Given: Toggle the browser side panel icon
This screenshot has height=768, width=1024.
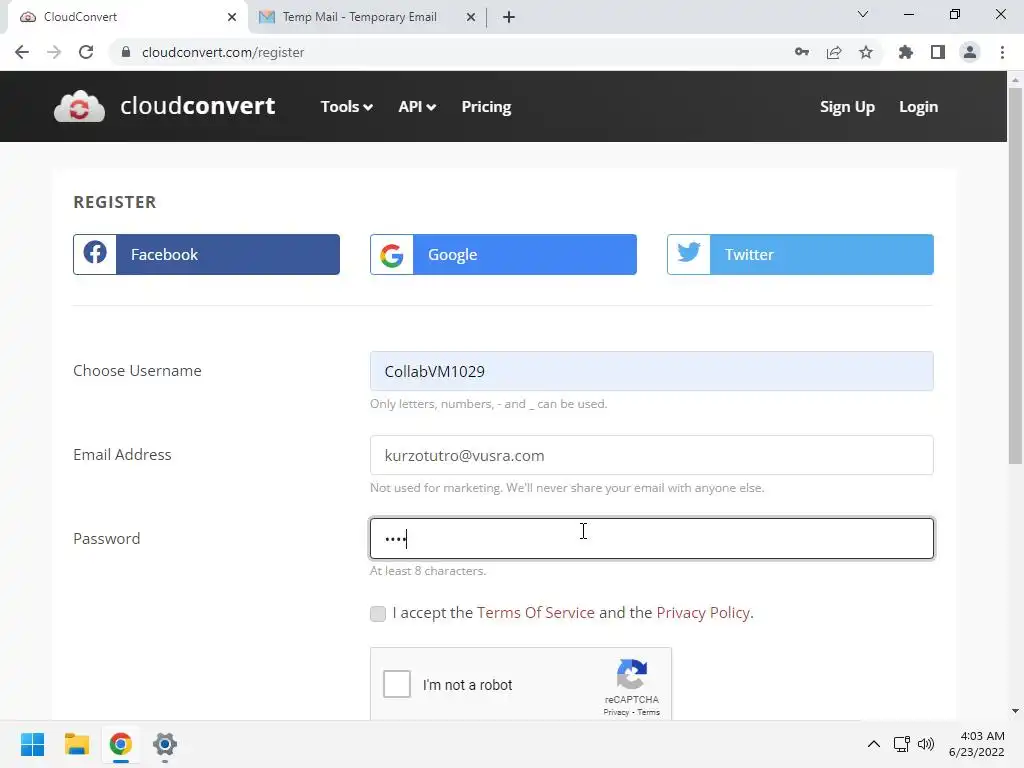Looking at the screenshot, I should (938, 52).
